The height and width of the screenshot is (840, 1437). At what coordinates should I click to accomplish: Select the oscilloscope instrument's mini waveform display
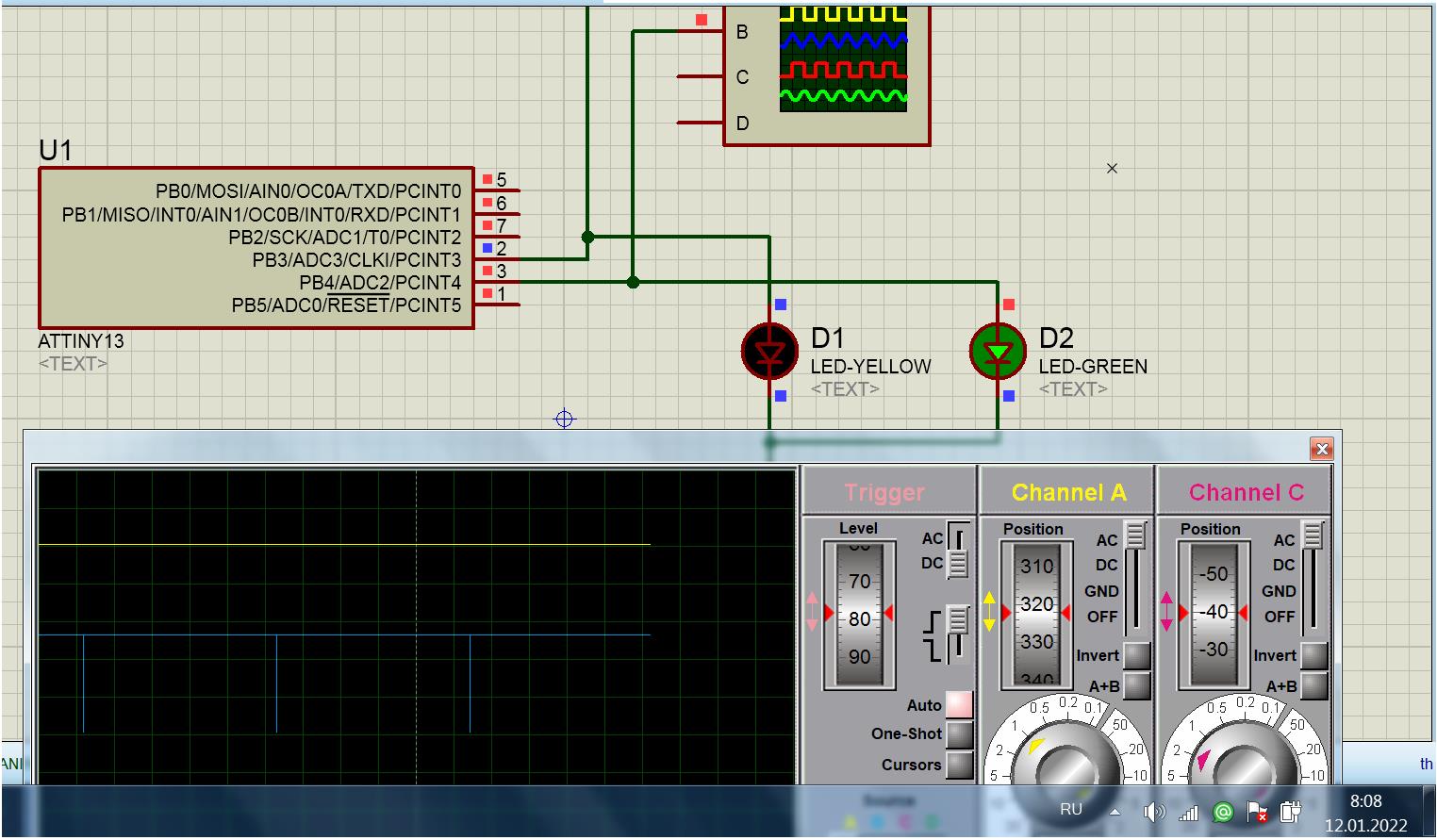[x=843, y=58]
